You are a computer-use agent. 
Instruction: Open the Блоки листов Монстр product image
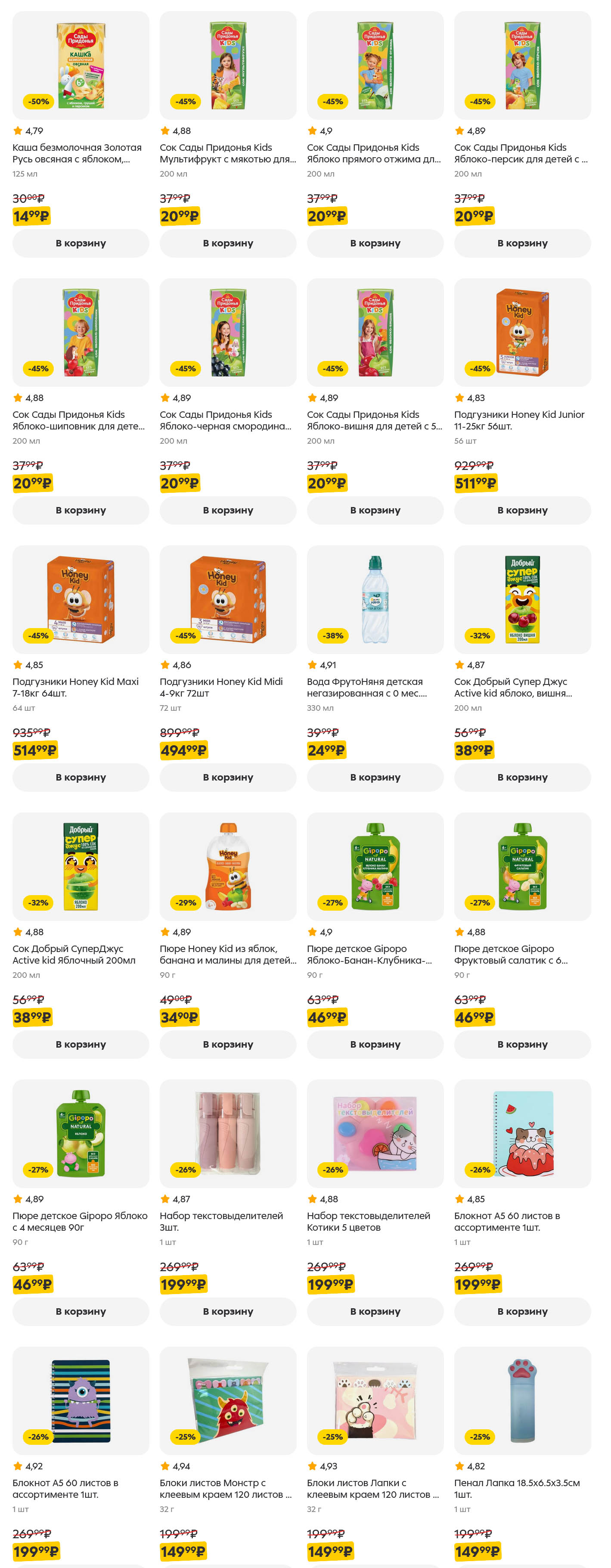coord(228,1400)
